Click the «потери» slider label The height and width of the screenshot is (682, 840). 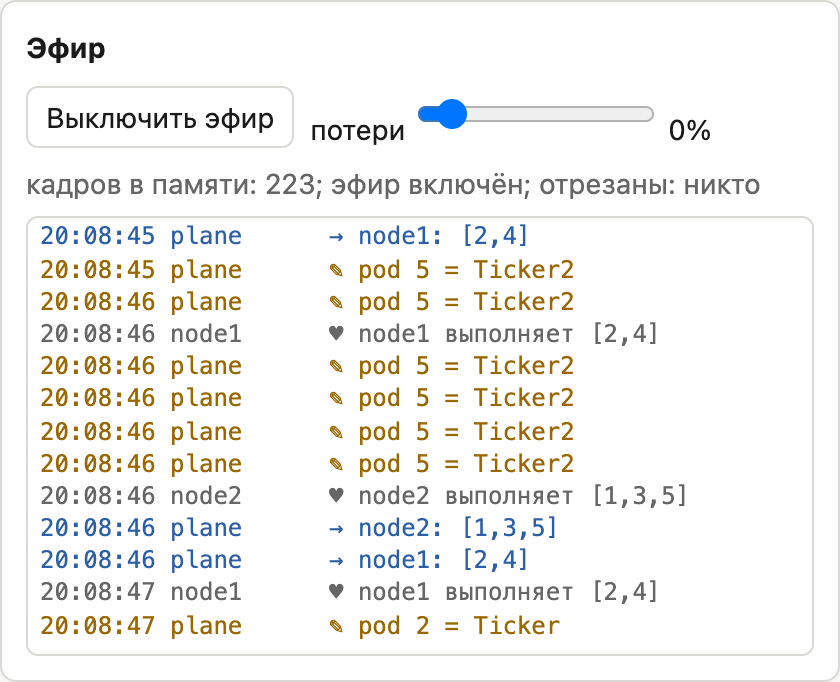(x=357, y=131)
